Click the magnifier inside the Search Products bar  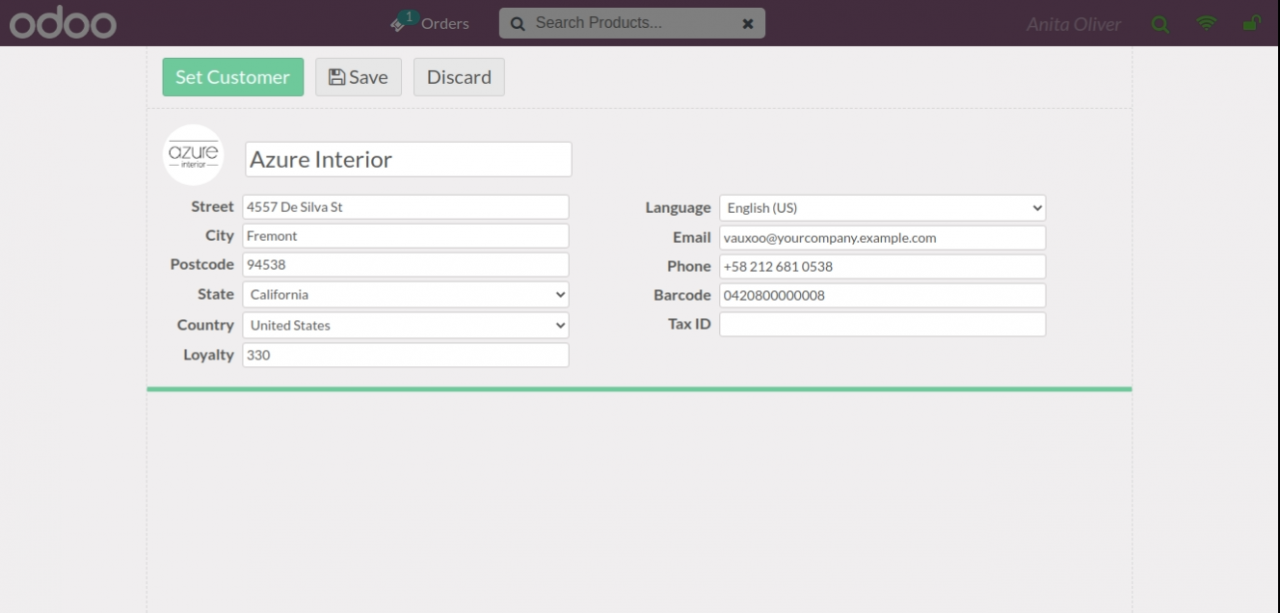click(517, 23)
